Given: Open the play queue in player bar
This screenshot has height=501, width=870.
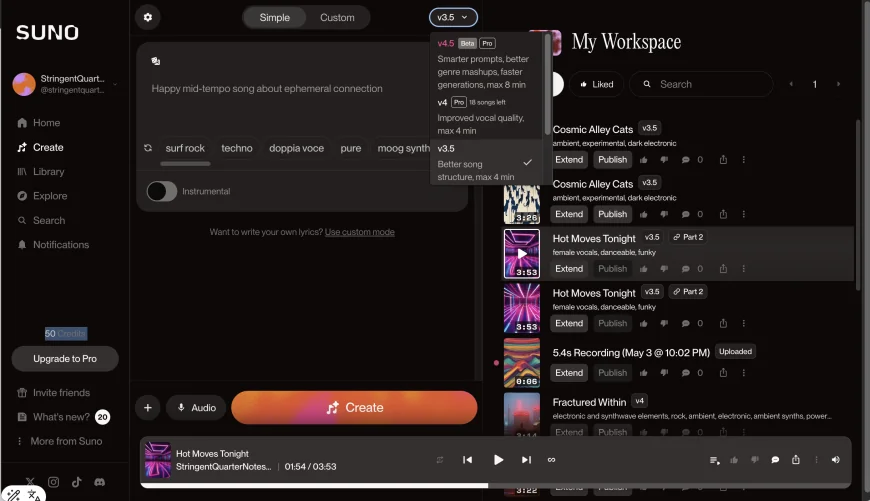Looking at the screenshot, I should pos(714,460).
